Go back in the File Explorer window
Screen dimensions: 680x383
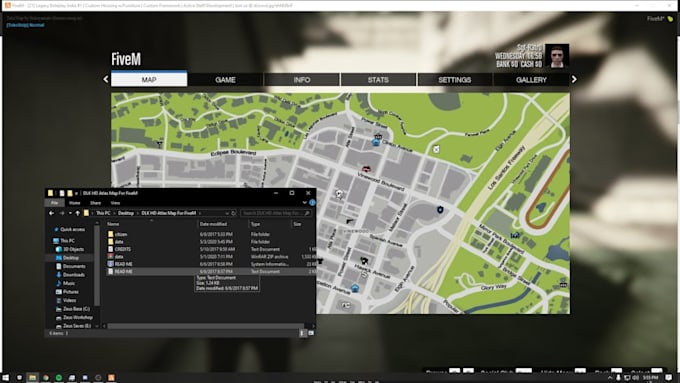coord(52,213)
